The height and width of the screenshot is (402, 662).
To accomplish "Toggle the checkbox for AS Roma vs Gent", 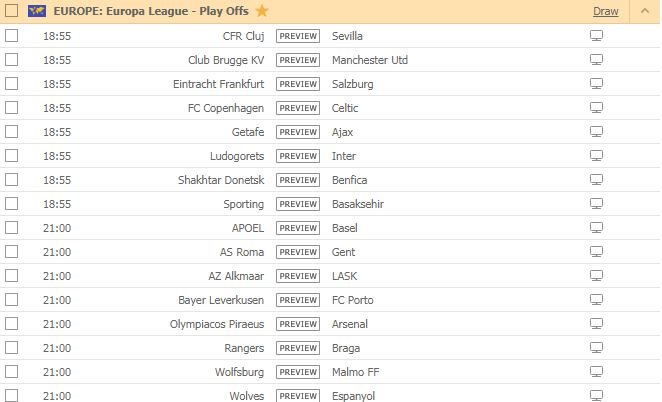I will pos(11,252).
